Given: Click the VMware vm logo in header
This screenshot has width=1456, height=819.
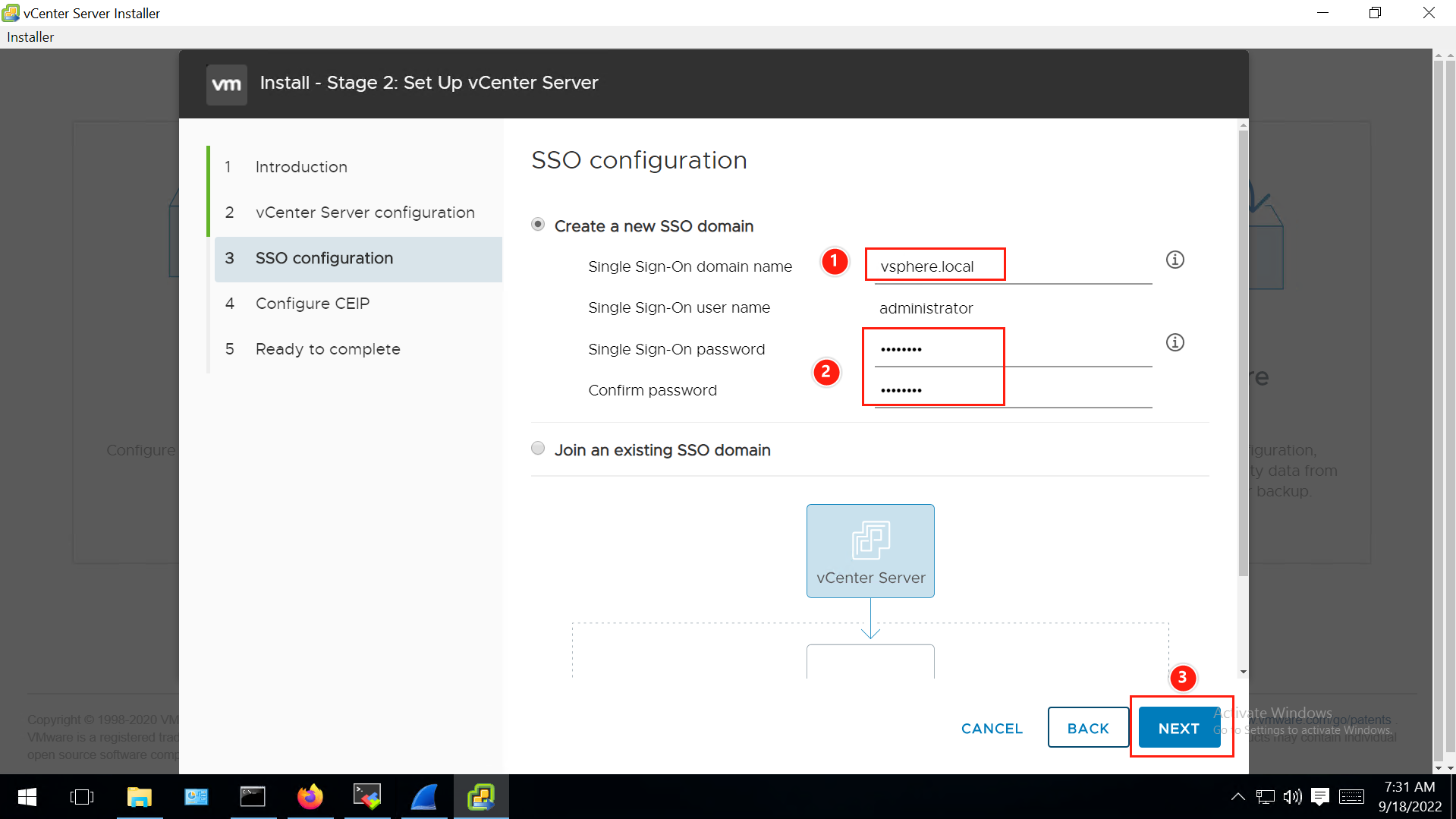Looking at the screenshot, I should click(x=226, y=83).
